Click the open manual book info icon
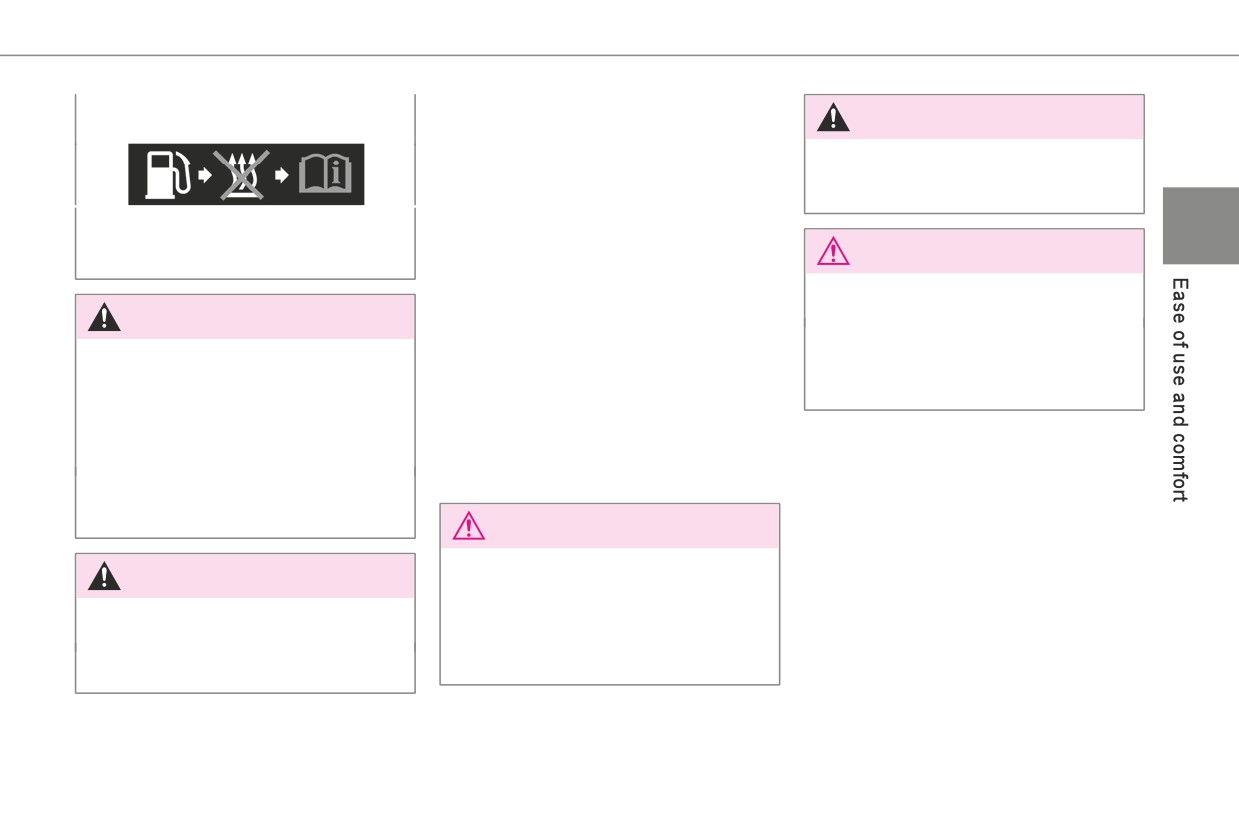The image size is (1239, 825). 323,175
